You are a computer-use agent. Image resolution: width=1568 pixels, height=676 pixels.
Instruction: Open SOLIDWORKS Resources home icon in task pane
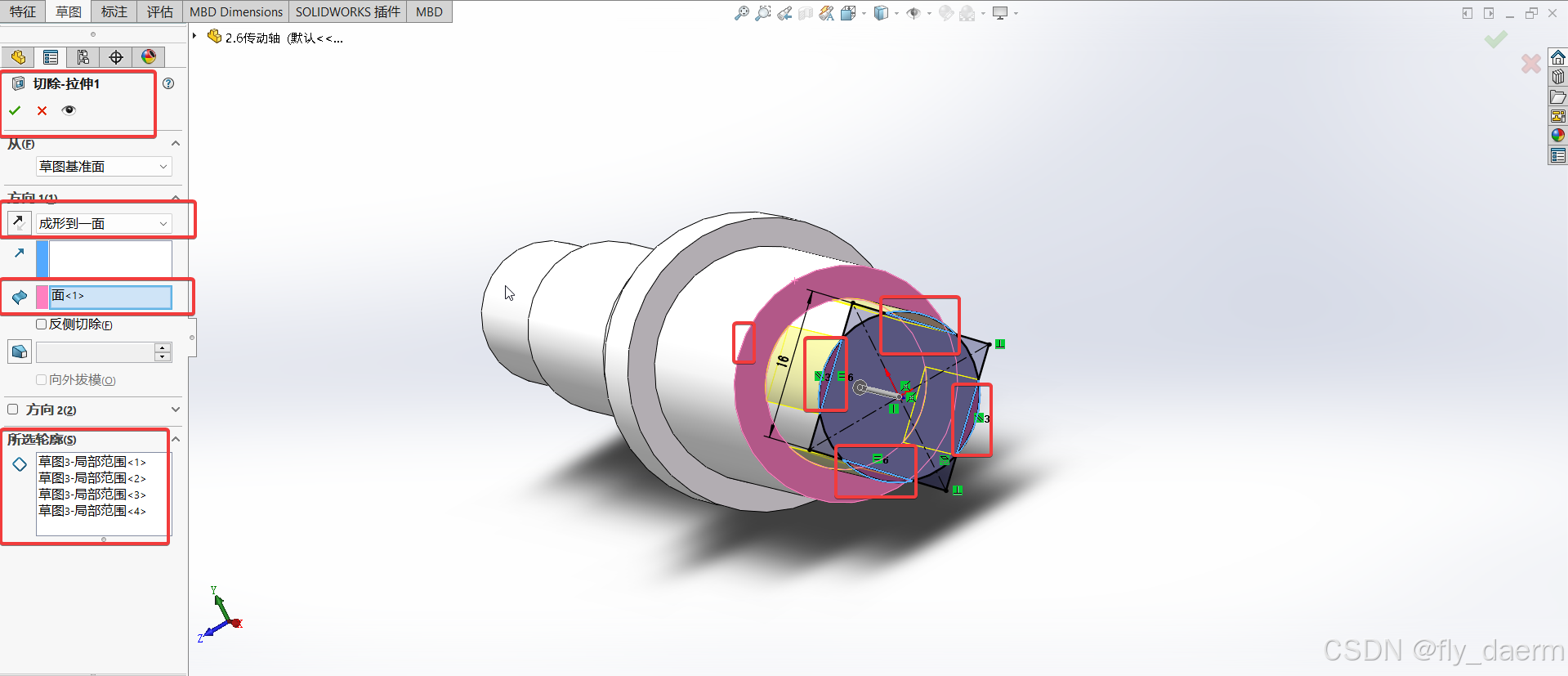point(1558,57)
